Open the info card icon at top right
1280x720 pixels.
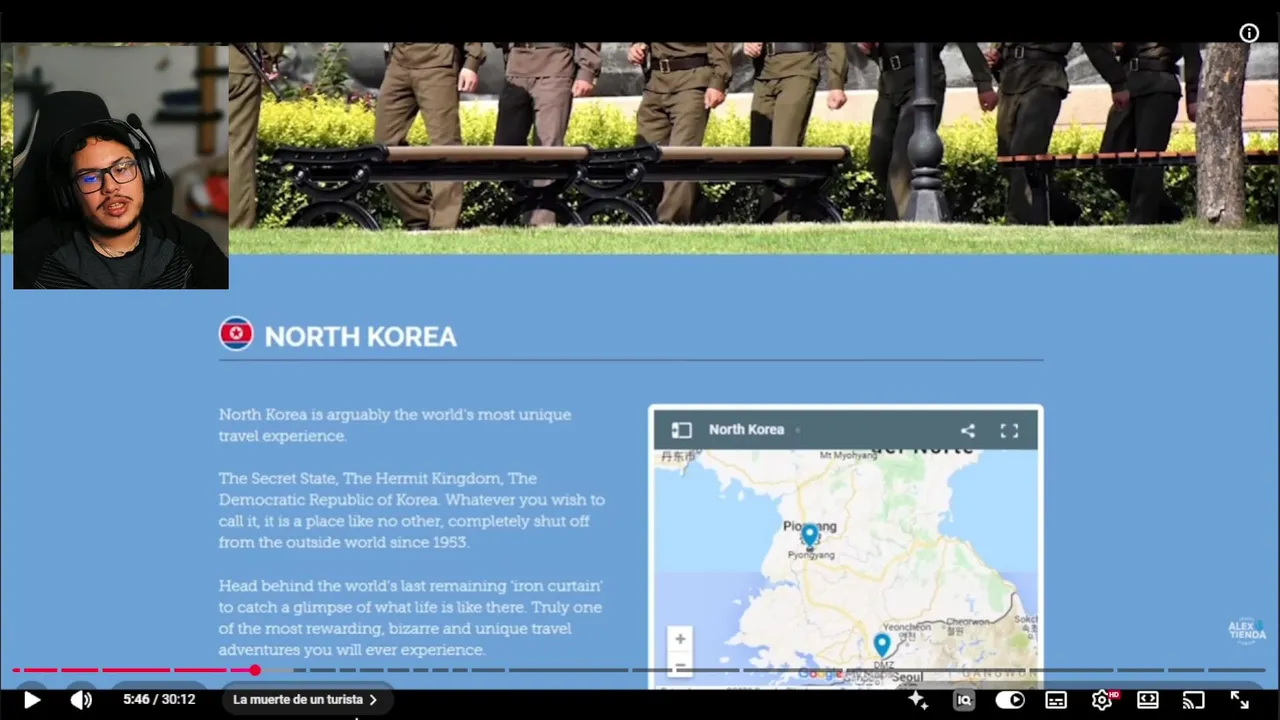click(1249, 33)
